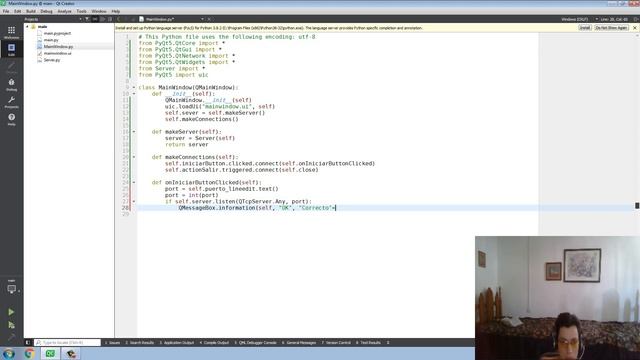Click Install for Python language server
The image size is (640, 360).
pyautogui.click(x=584, y=28)
